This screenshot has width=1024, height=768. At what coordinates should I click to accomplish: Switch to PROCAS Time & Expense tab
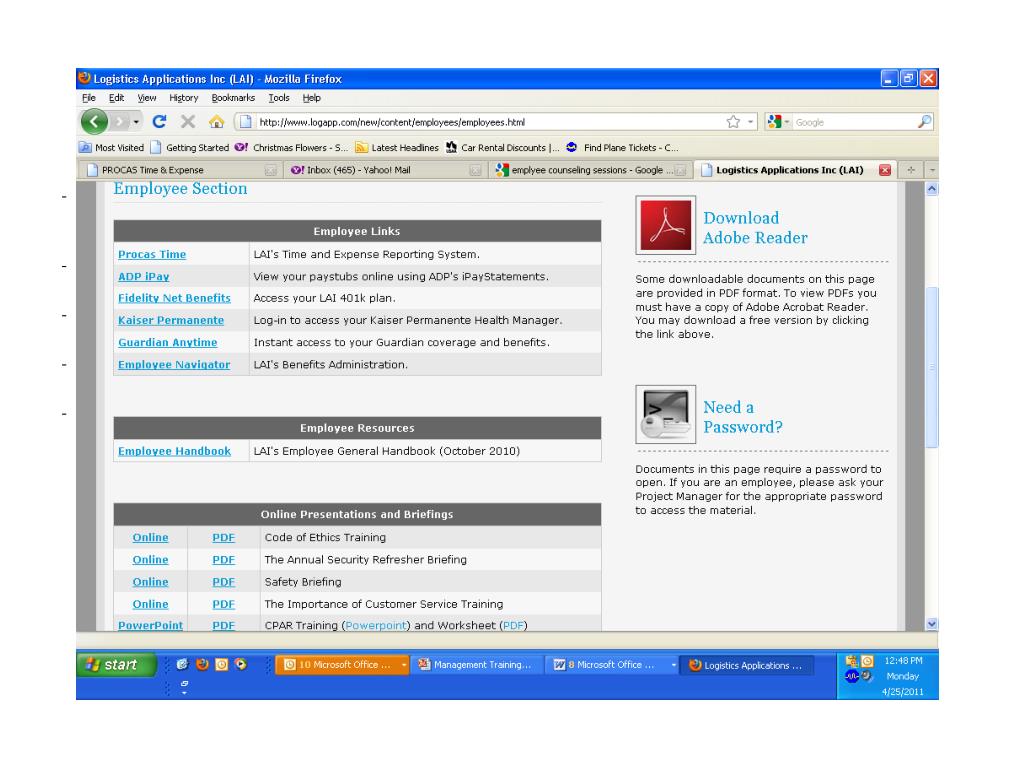coord(180,170)
